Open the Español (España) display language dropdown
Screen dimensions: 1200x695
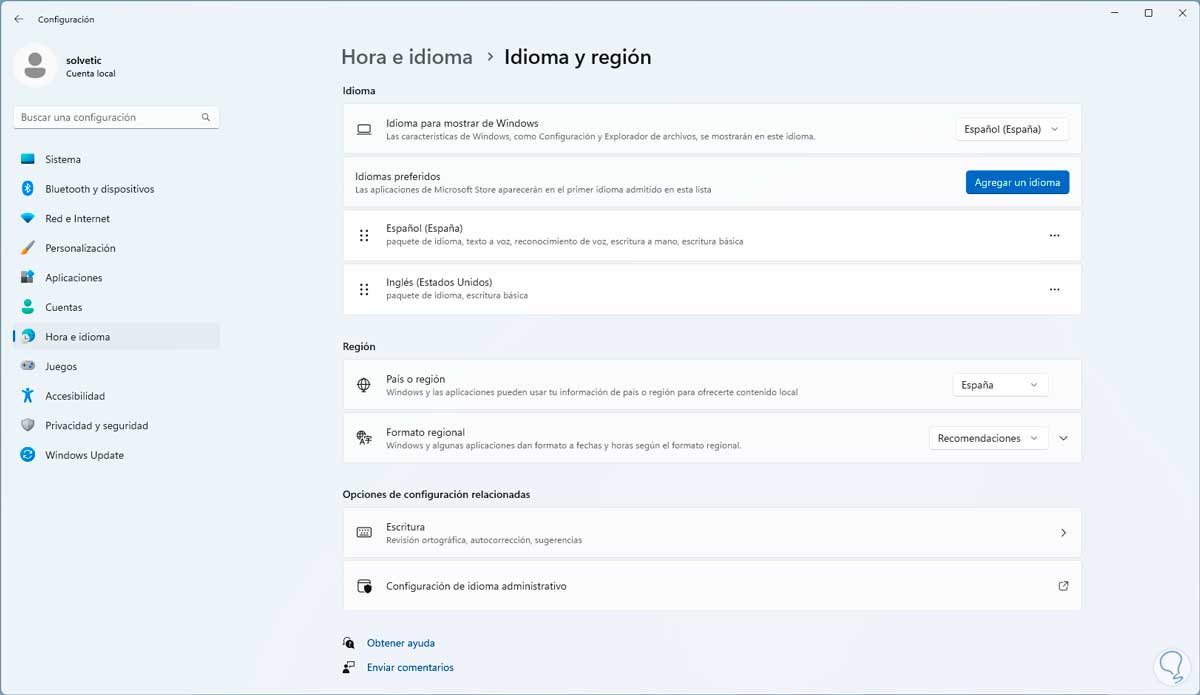(x=1012, y=129)
